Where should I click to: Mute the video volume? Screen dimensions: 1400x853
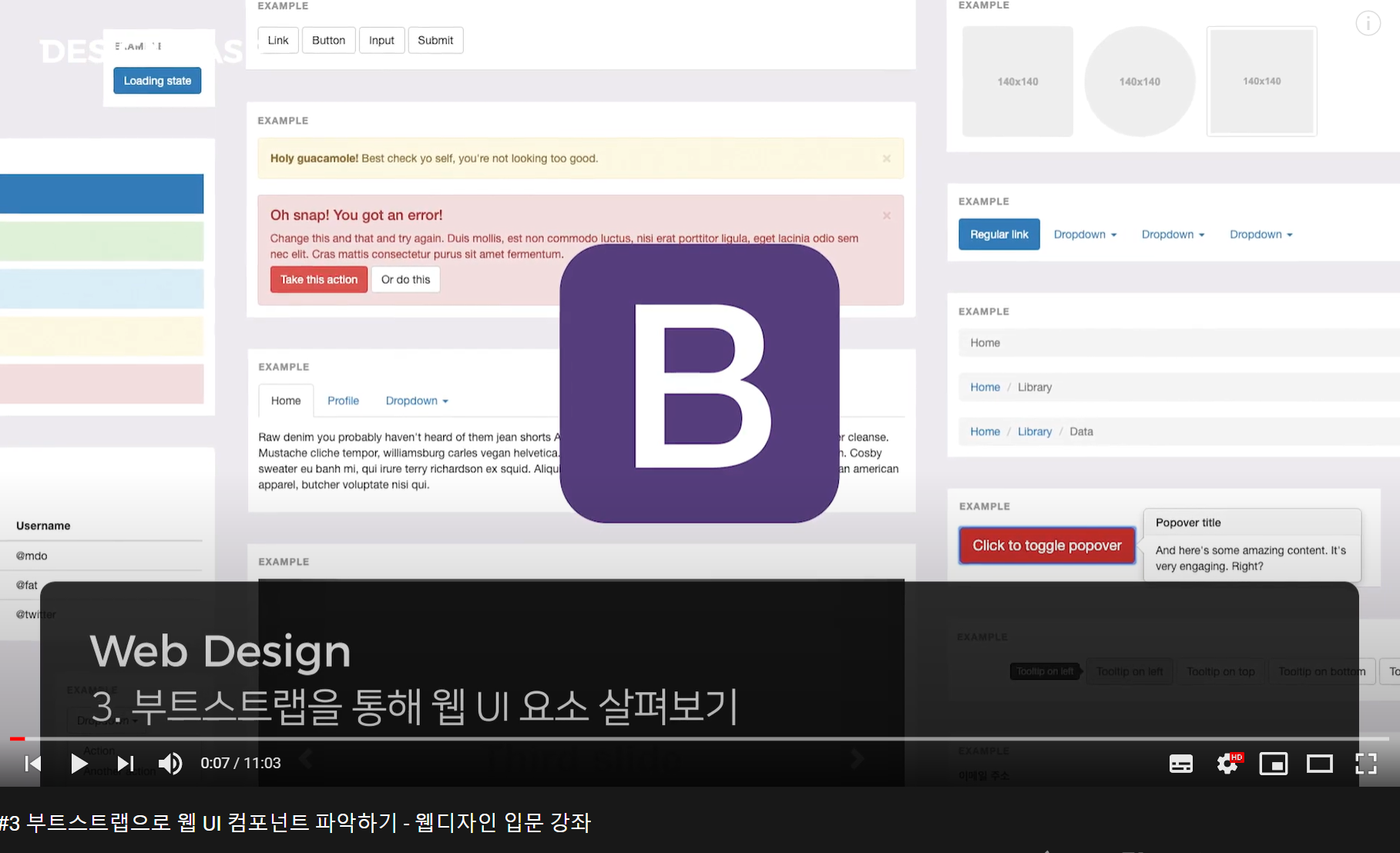[x=170, y=764]
